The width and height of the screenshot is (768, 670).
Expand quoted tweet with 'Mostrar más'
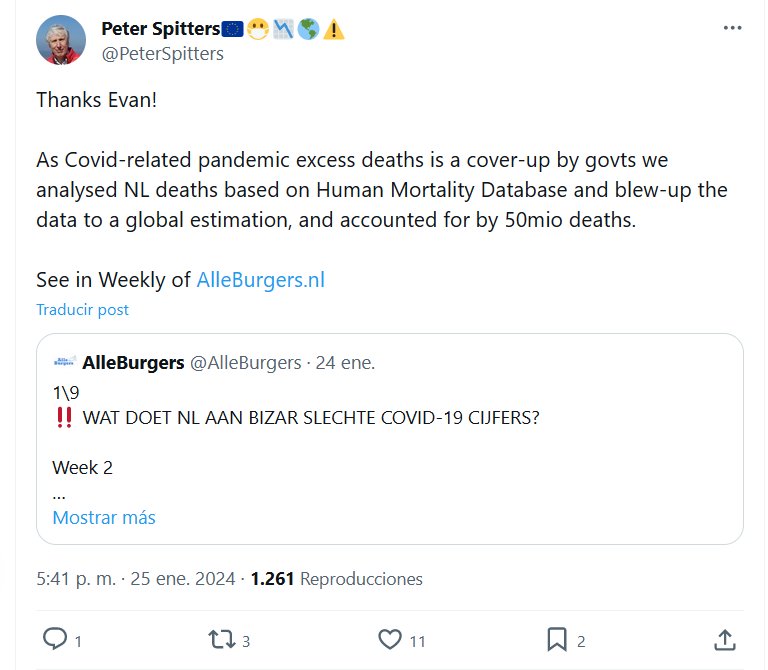104,517
